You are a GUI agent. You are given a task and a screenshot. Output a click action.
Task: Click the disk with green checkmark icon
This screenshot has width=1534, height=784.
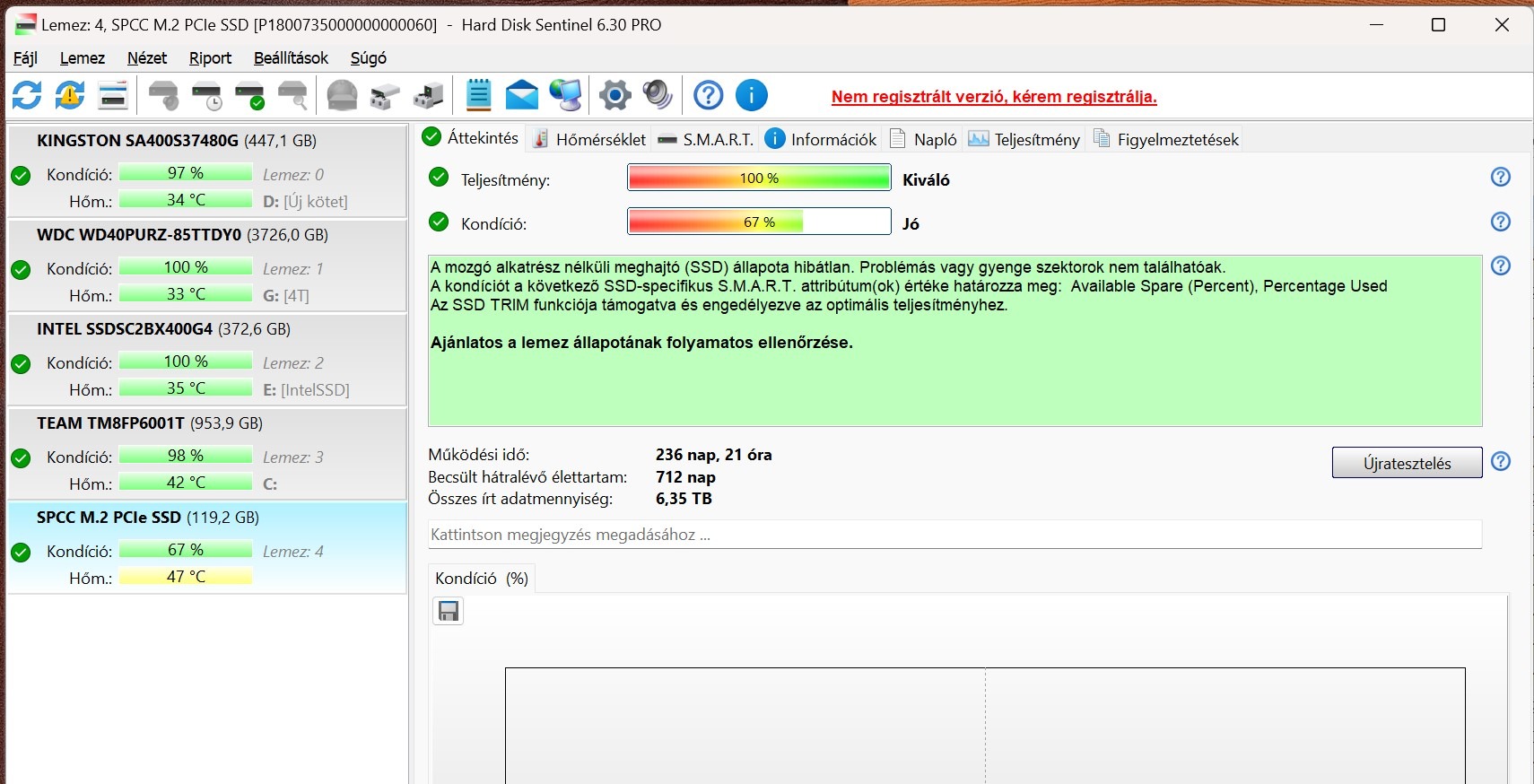coord(249,95)
